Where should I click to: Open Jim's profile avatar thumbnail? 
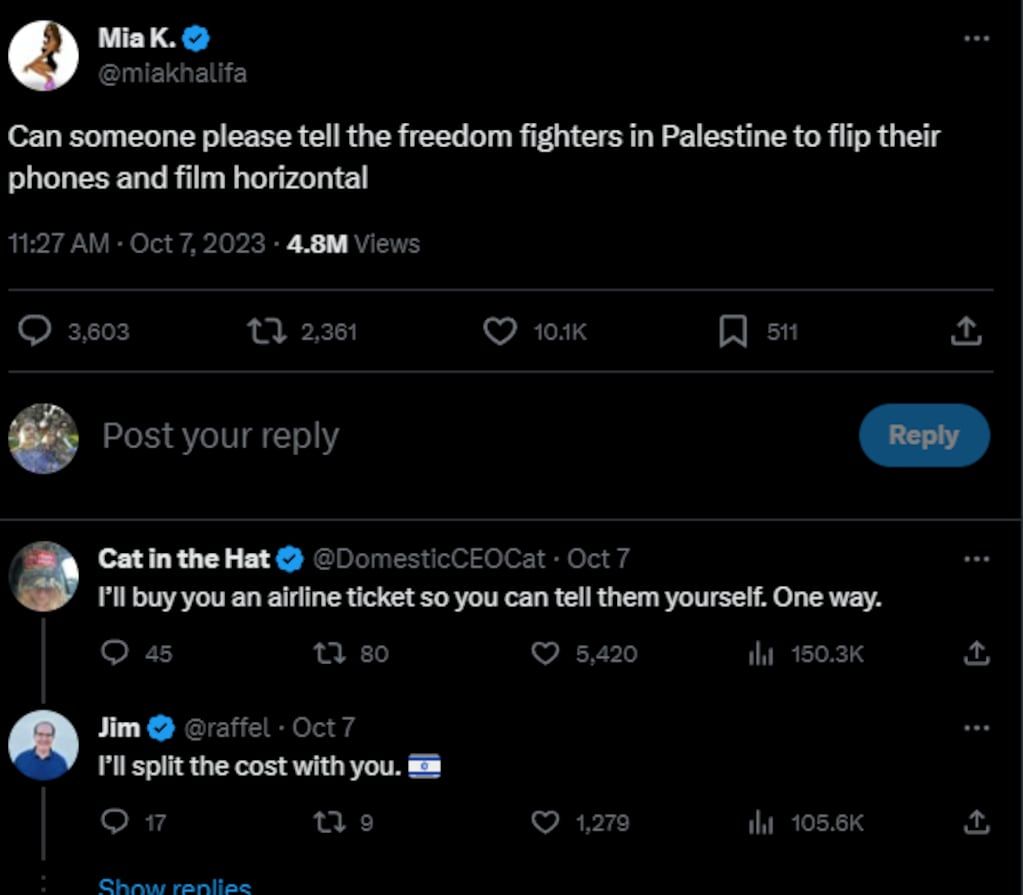(42, 745)
